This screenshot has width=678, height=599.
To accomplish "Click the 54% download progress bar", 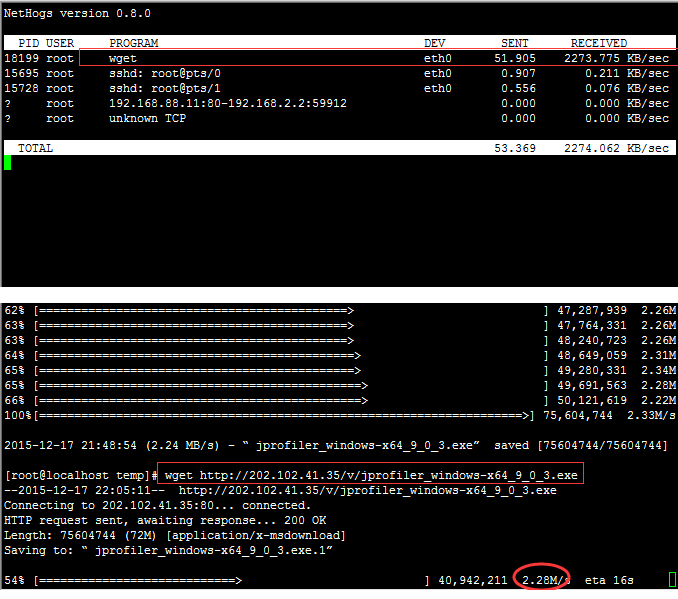I will tap(137, 580).
